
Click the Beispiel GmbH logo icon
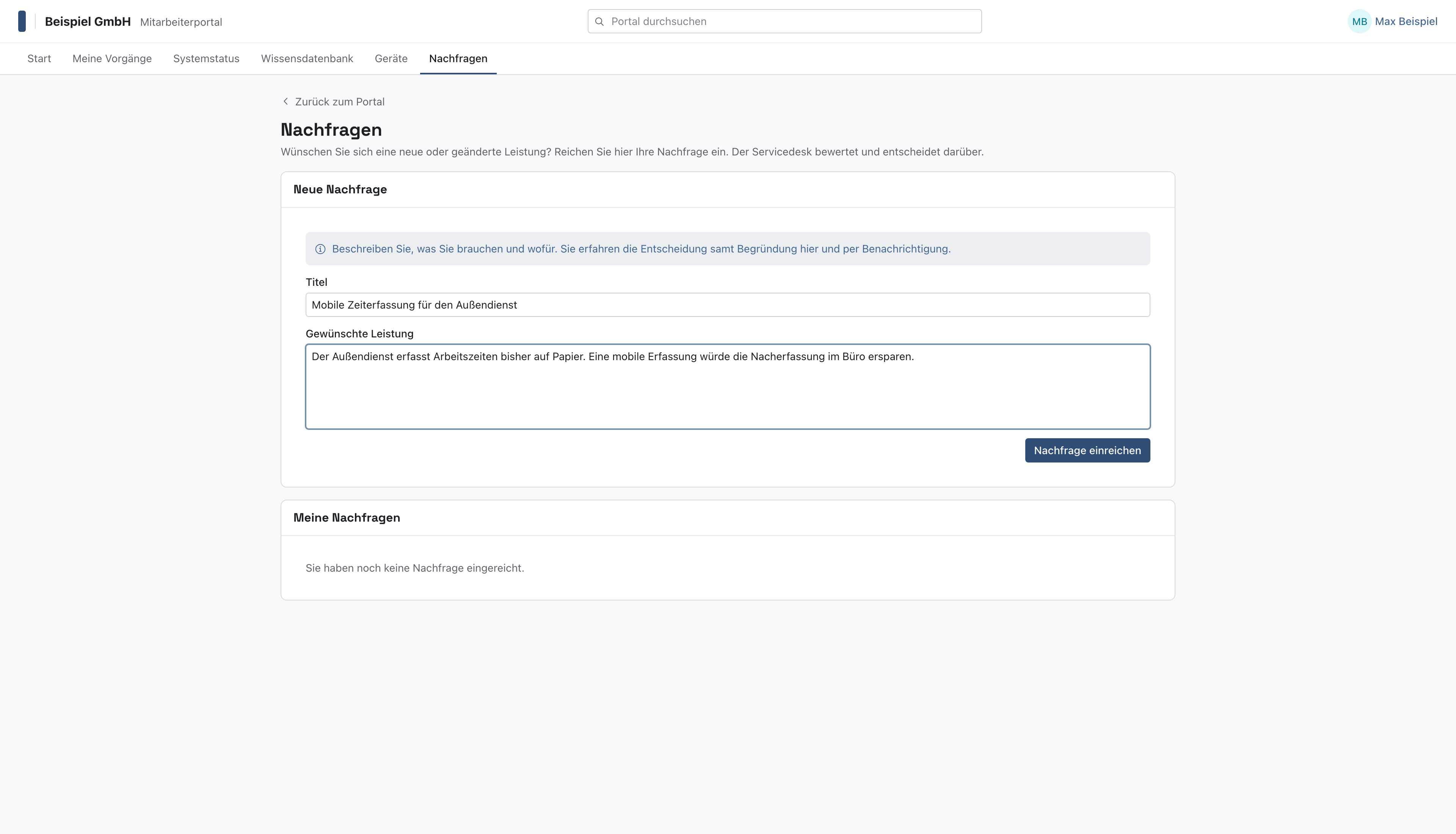point(22,21)
